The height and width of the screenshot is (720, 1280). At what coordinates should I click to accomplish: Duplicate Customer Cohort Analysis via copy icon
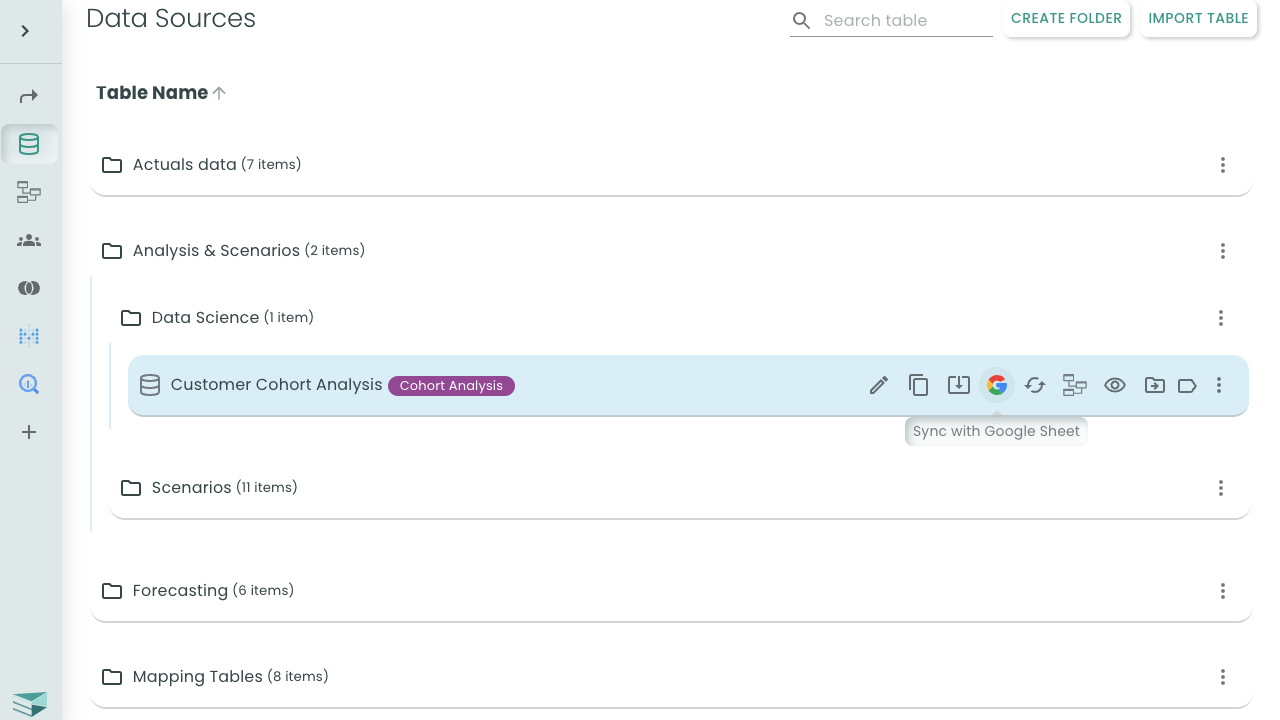tap(918, 385)
